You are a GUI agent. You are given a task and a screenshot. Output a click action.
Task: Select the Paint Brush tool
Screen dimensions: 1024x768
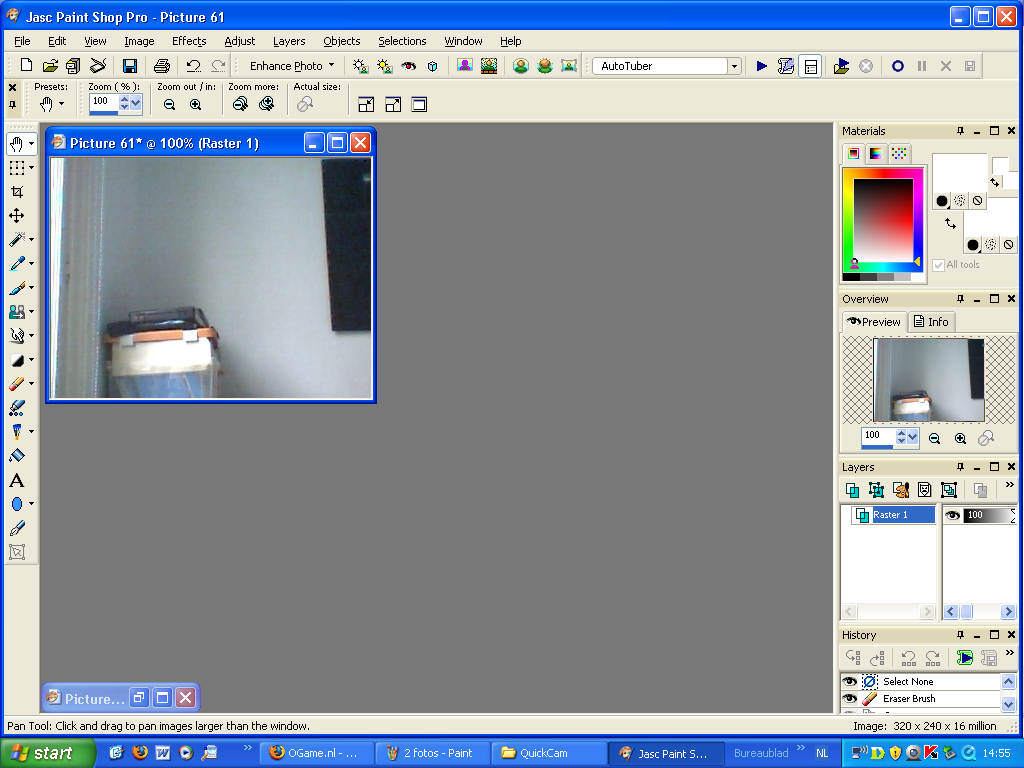[18, 287]
